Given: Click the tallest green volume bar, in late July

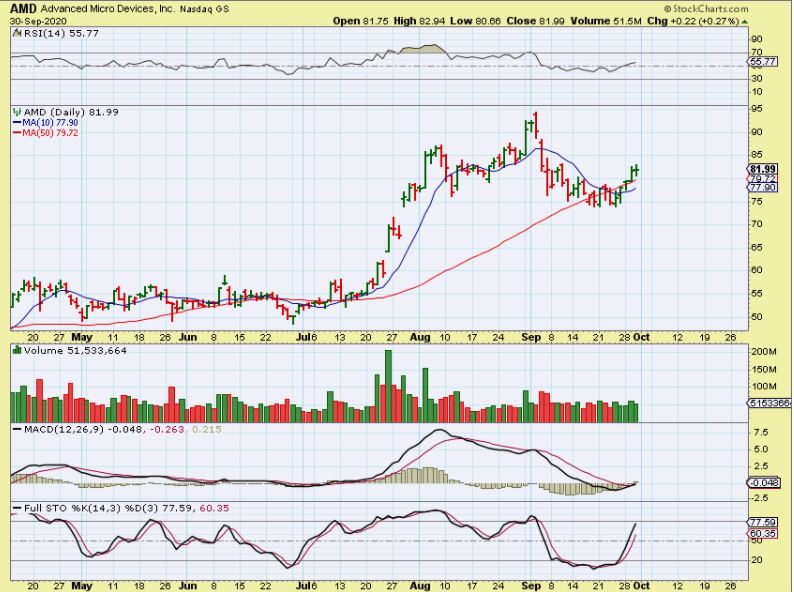Looking at the screenshot, I should [388, 386].
